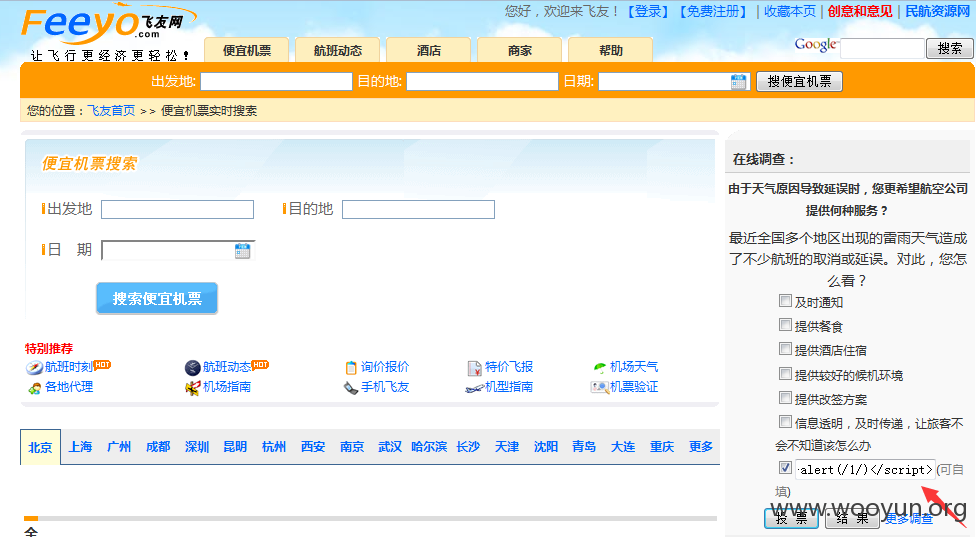Screen dimensions: 976x537
Task: Select the 武汉 city tab
Action: [390, 447]
